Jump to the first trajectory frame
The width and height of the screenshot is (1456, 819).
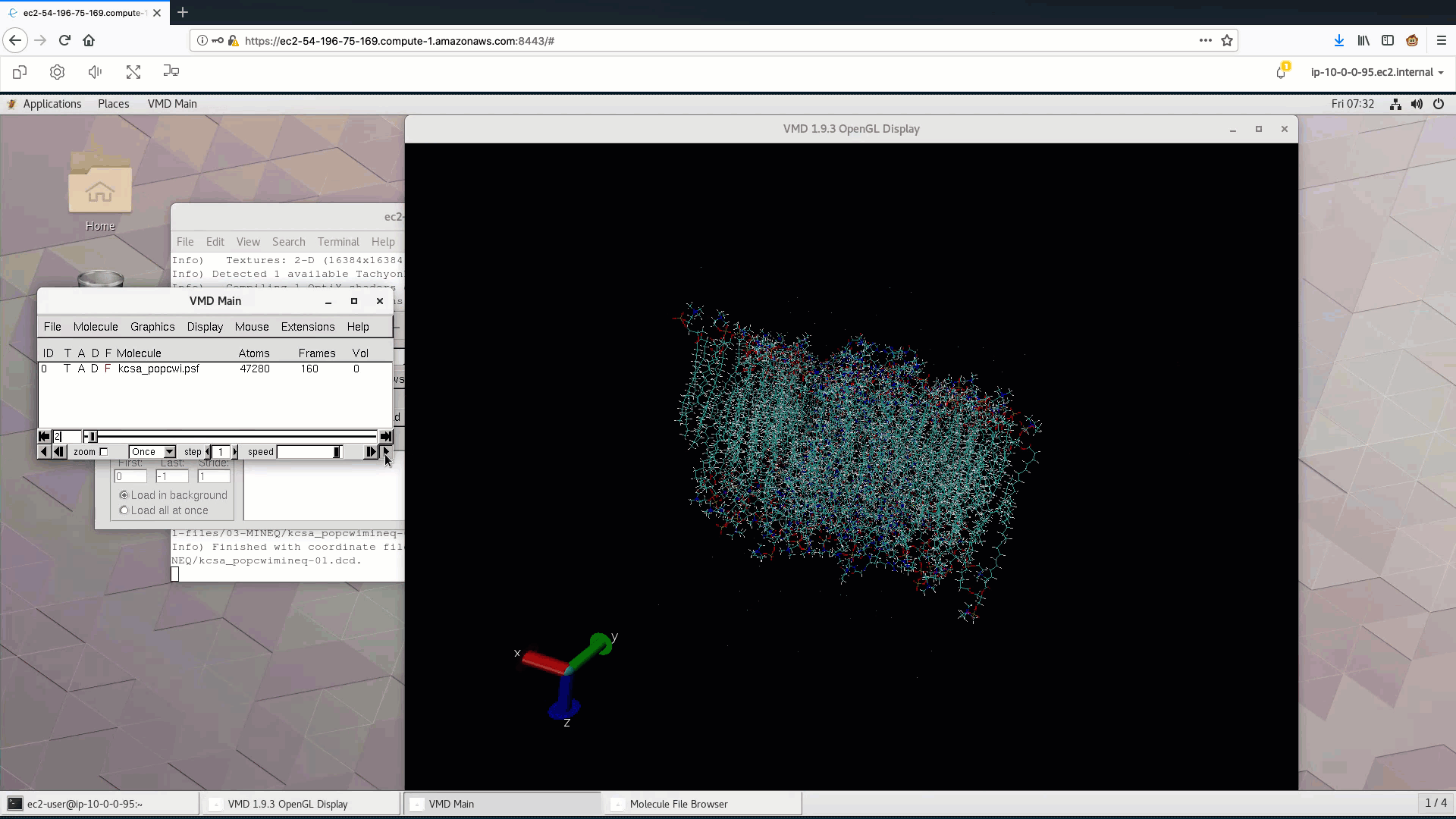tap(44, 437)
